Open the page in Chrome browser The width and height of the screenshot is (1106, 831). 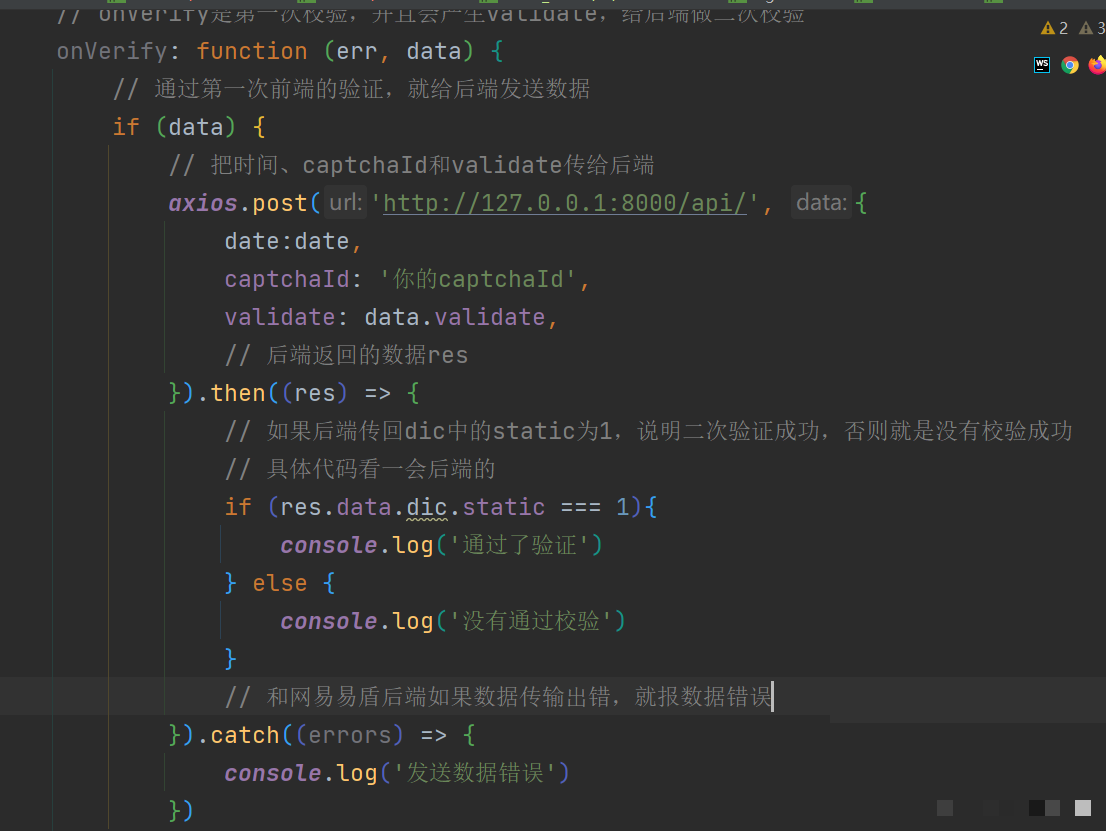(x=1070, y=65)
